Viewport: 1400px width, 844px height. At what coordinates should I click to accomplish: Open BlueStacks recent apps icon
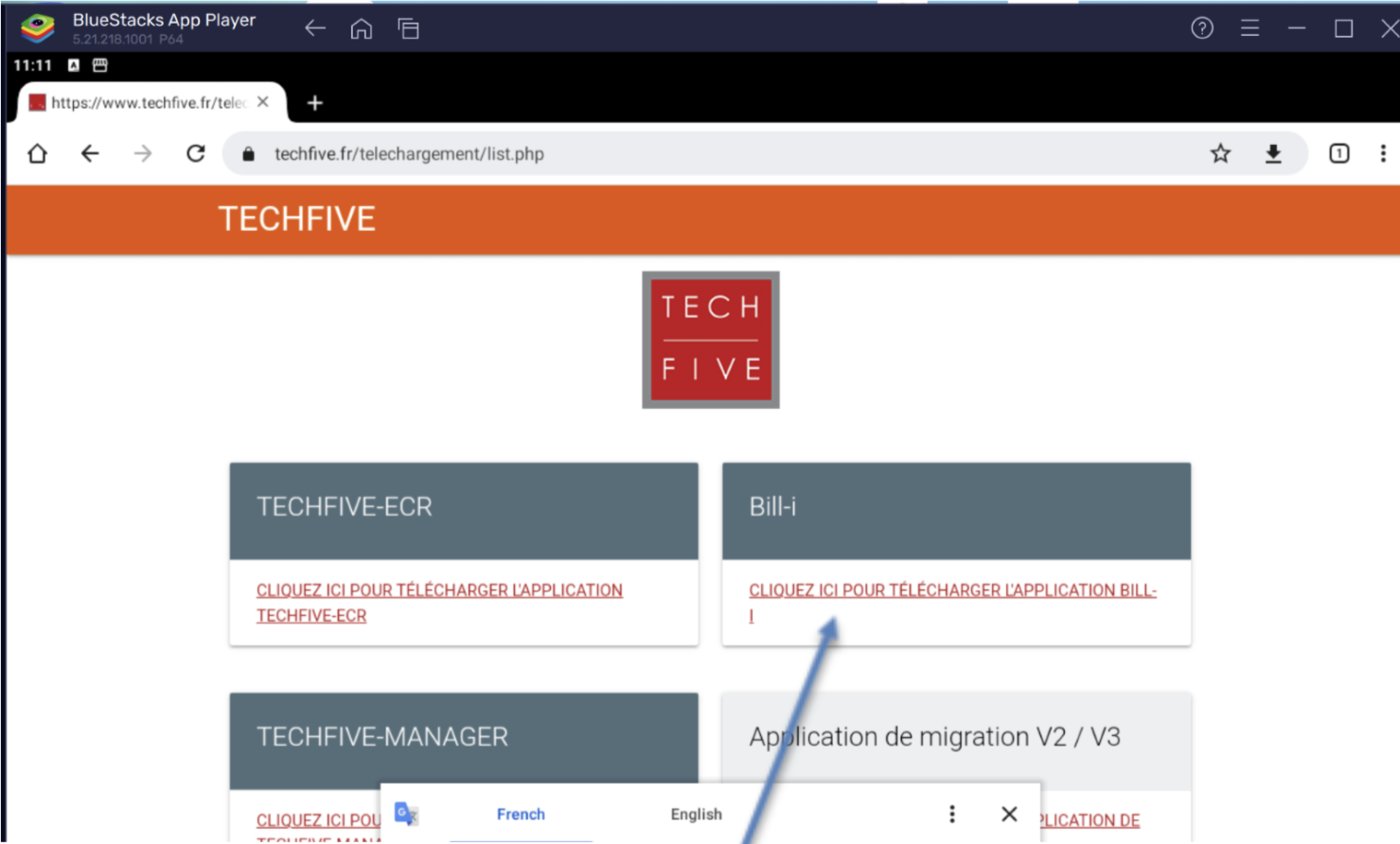(x=408, y=28)
